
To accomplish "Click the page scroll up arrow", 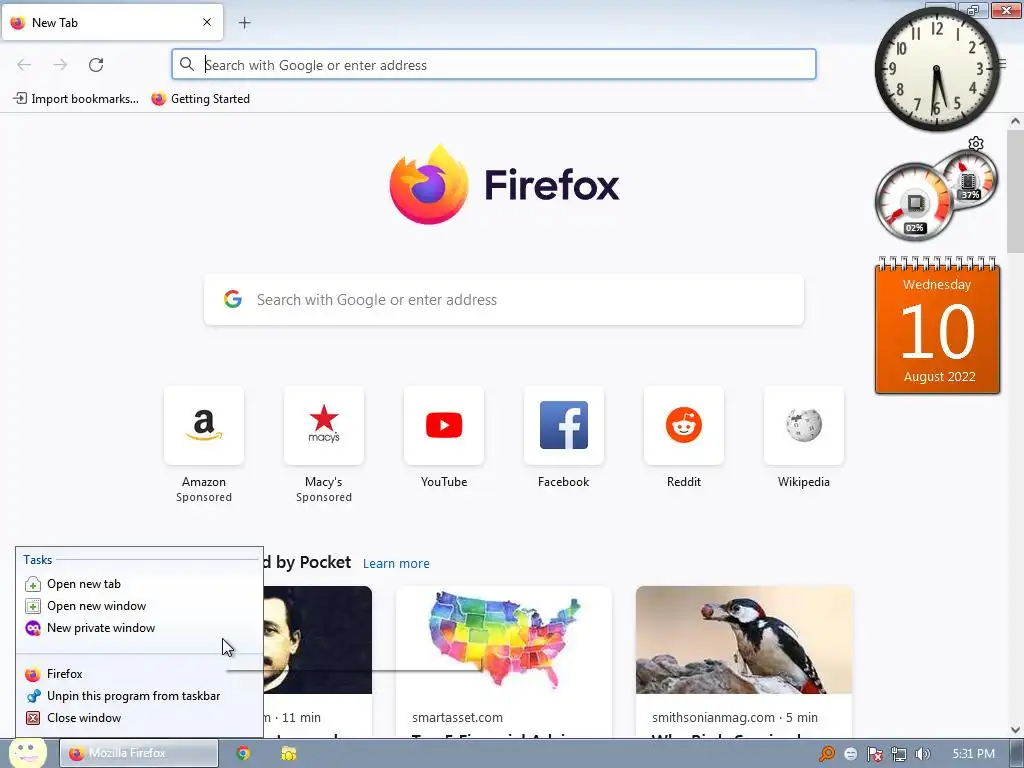I will [x=1015, y=121].
